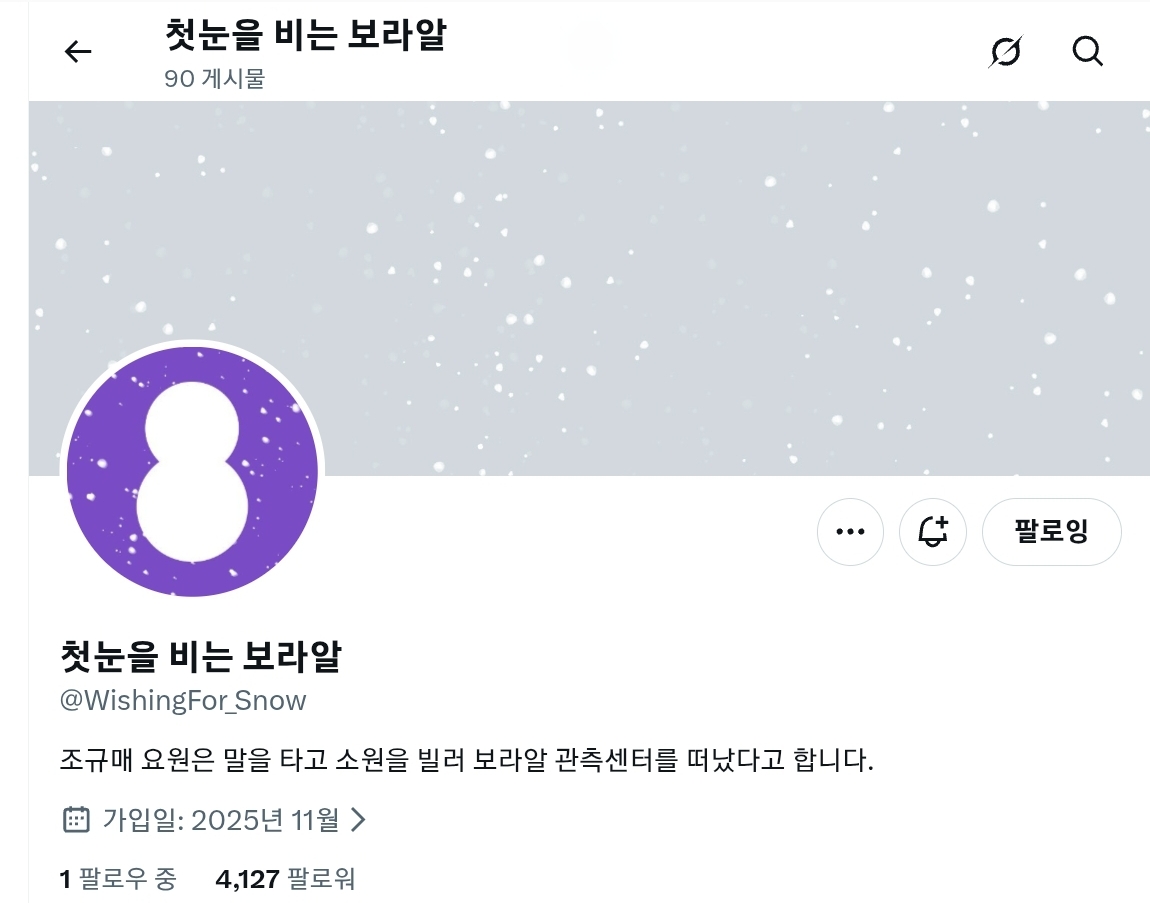Go back using the left arrow
Viewport: 1150px width, 903px height.
click(78, 51)
